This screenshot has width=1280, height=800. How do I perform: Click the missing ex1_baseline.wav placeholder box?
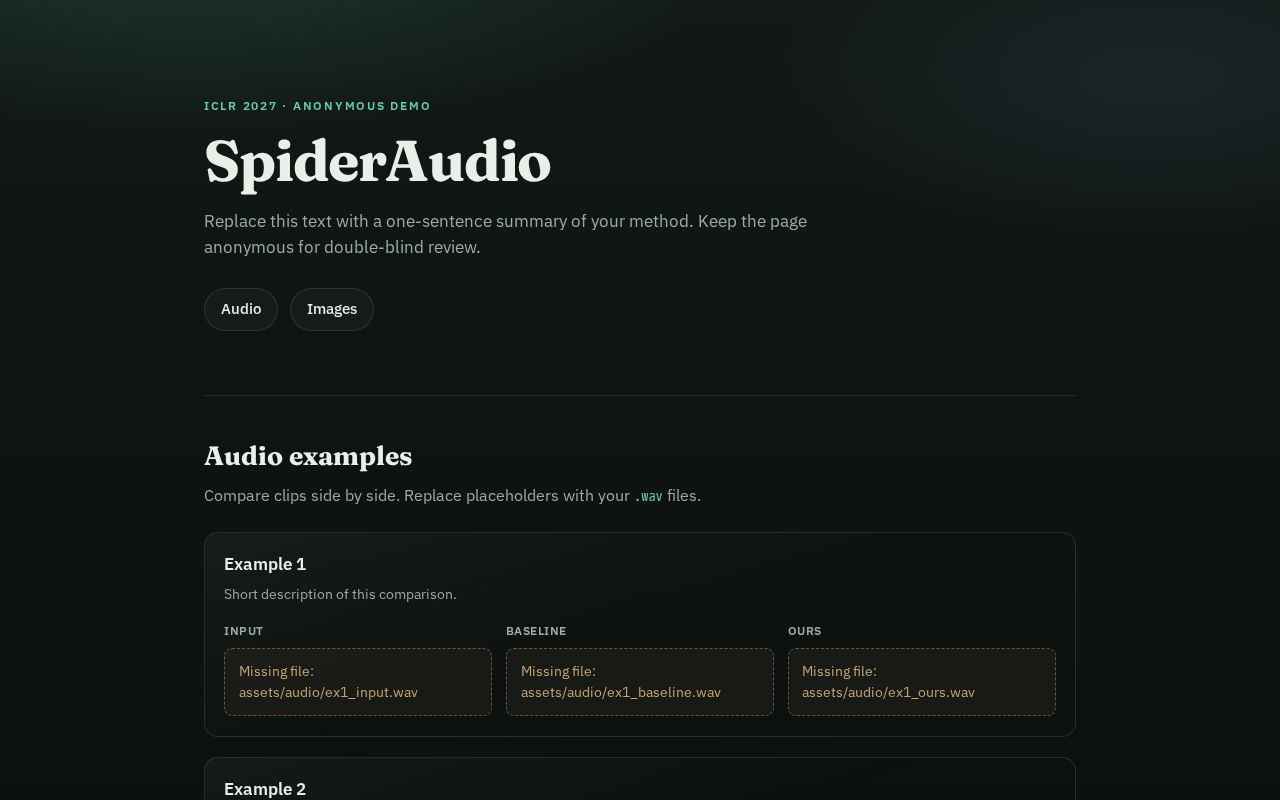(x=640, y=682)
